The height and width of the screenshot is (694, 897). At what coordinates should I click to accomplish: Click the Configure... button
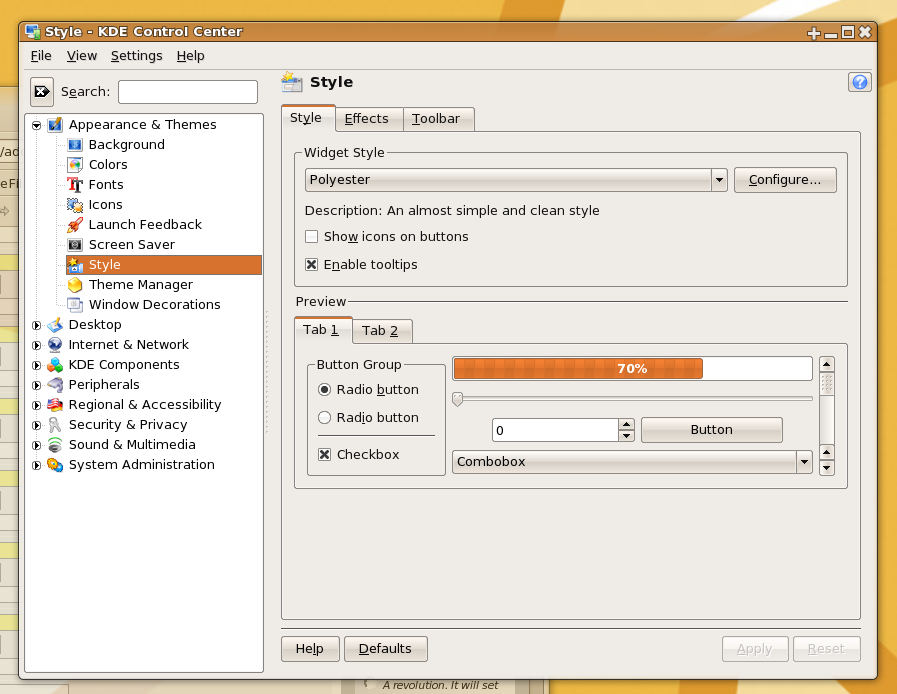tap(785, 180)
